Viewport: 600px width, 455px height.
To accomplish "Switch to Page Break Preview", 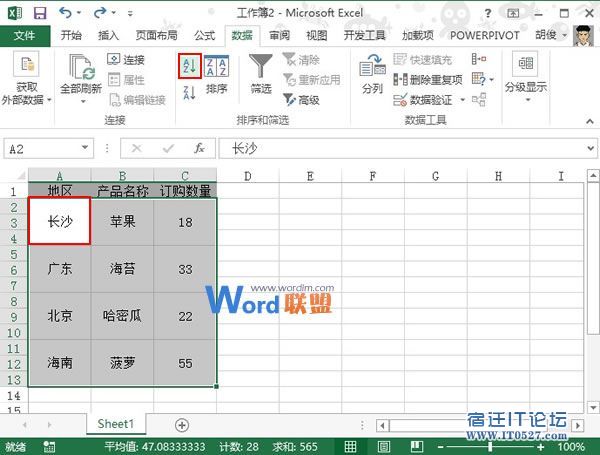I will coord(417,447).
